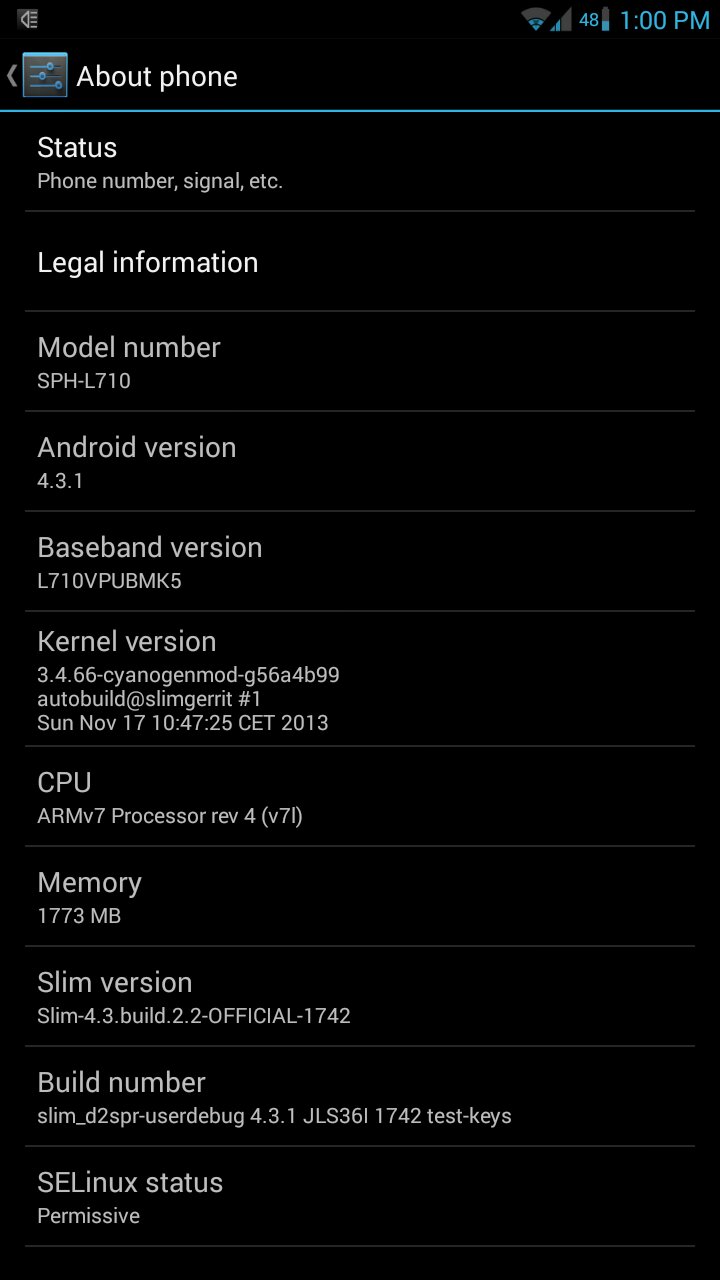This screenshot has height=1280, width=720.
Task: Tap the Memory 1773 MB row
Action: click(x=360, y=897)
